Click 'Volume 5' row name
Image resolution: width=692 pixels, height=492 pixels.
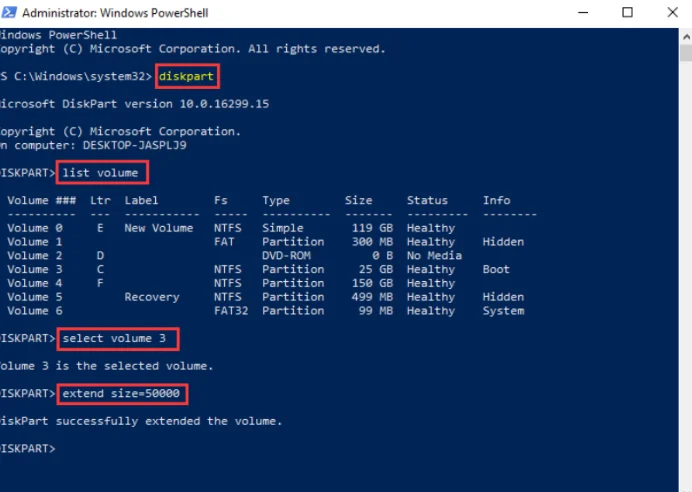coord(35,297)
